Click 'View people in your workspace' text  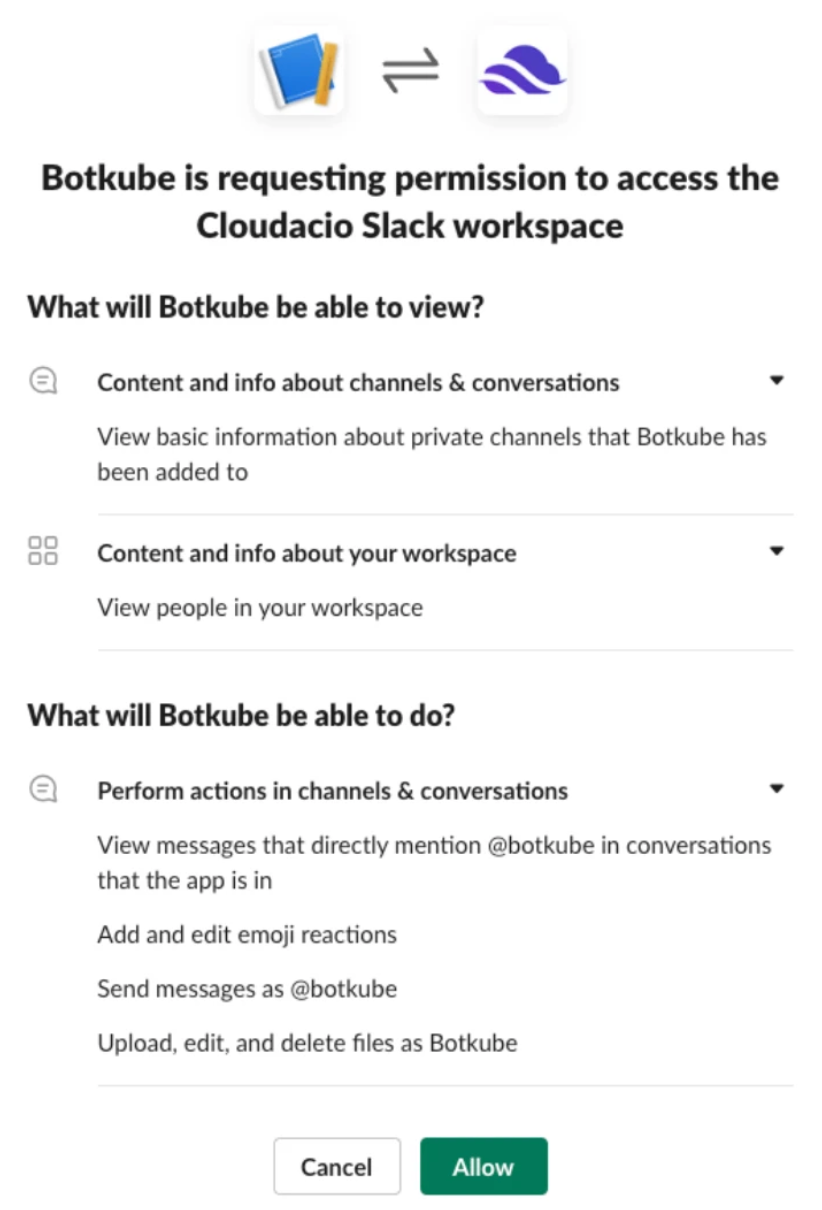[260, 608]
